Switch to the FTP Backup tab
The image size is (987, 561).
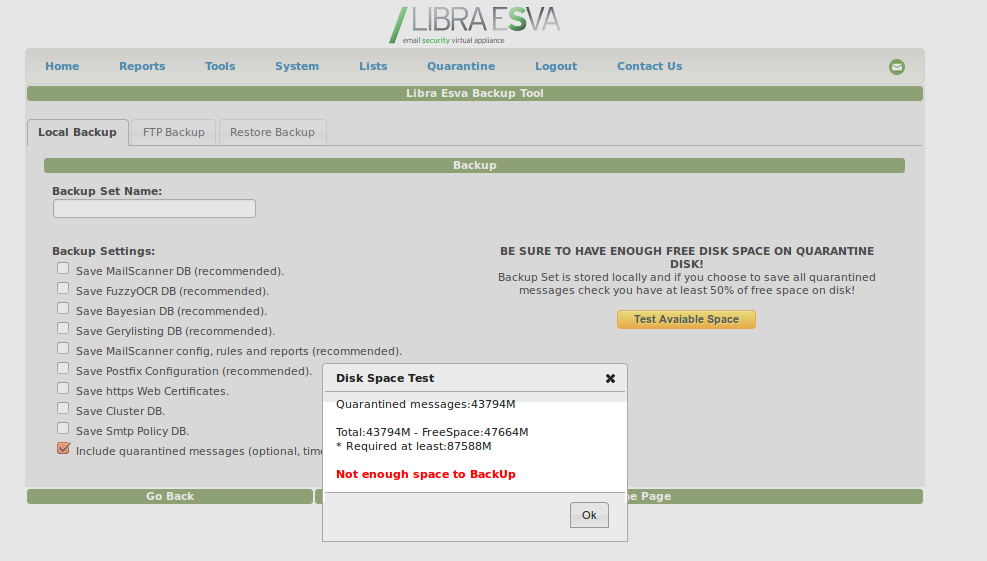point(174,132)
